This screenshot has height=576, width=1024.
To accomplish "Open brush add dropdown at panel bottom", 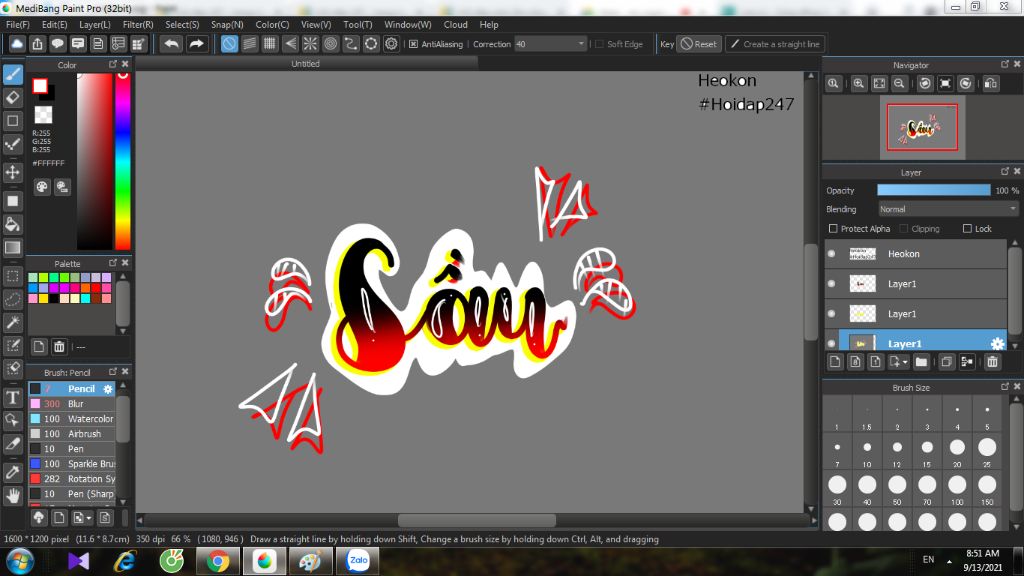I will click(x=82, y=518).
